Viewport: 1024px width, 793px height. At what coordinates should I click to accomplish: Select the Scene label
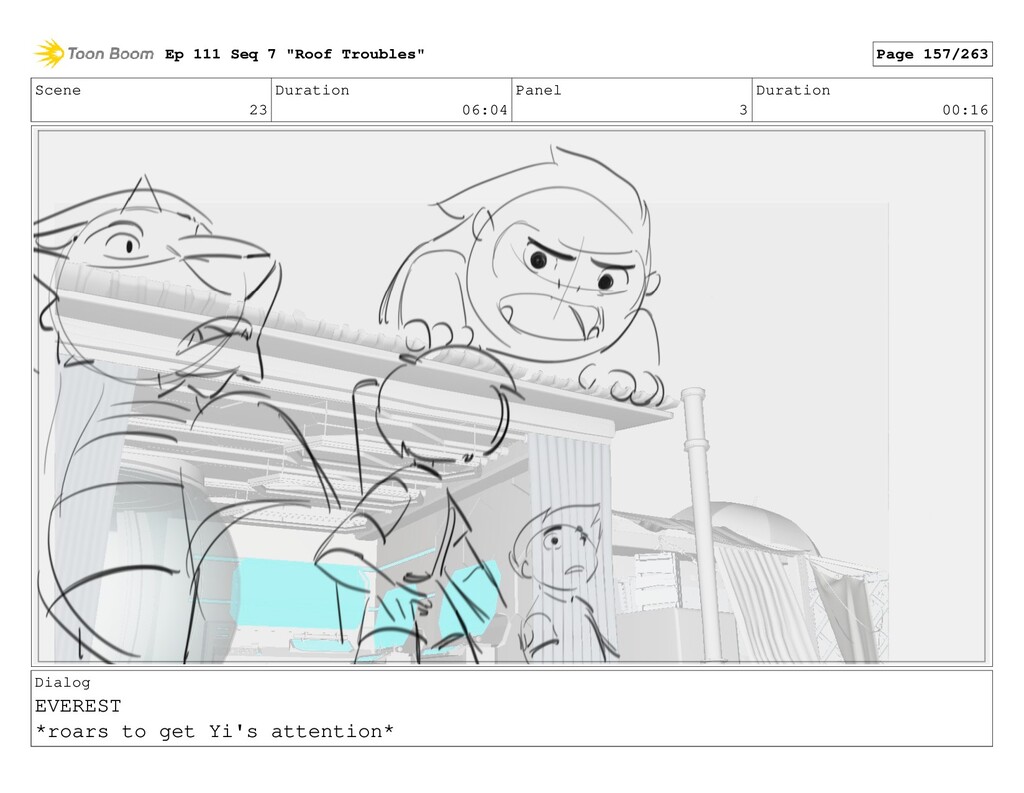pos(58,90)
